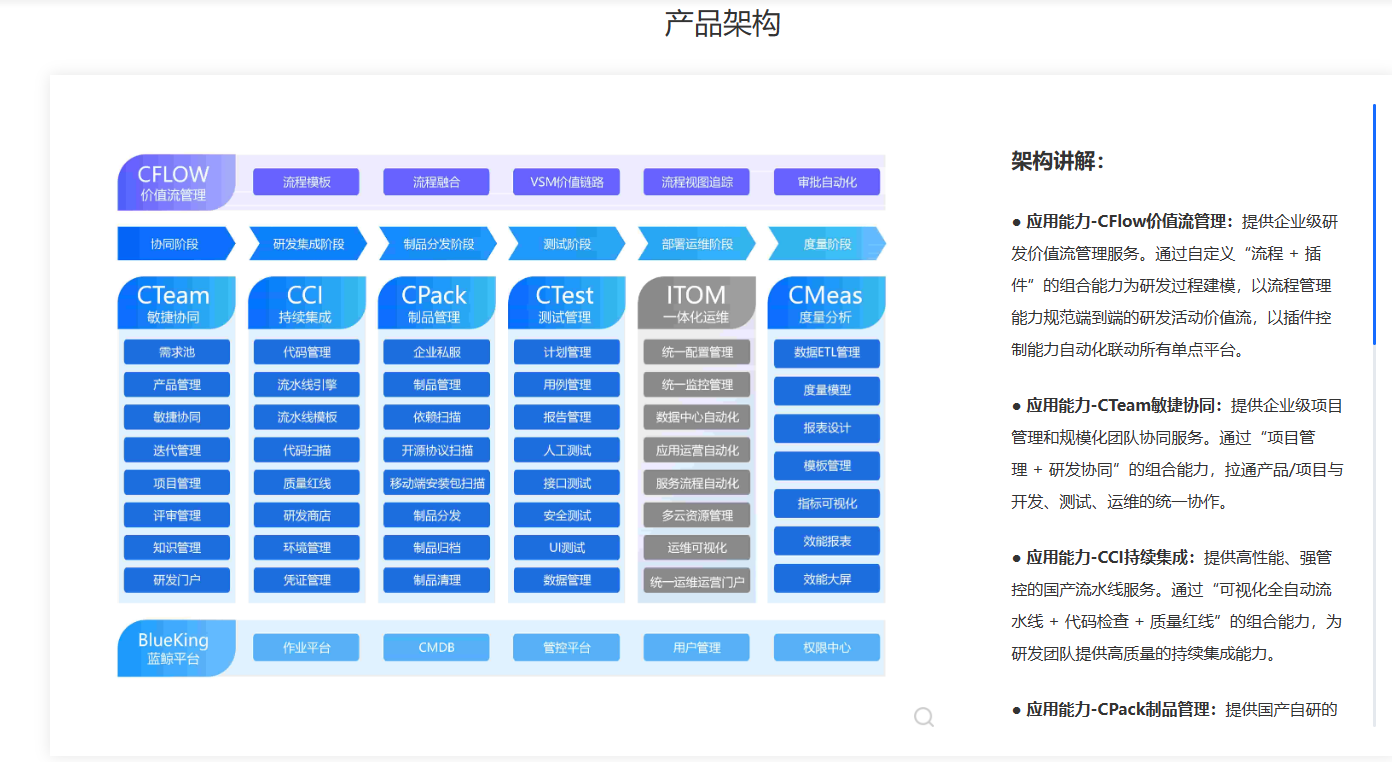Click the 需求池 item
1392x762 pixels.
(x=177, y=352)
